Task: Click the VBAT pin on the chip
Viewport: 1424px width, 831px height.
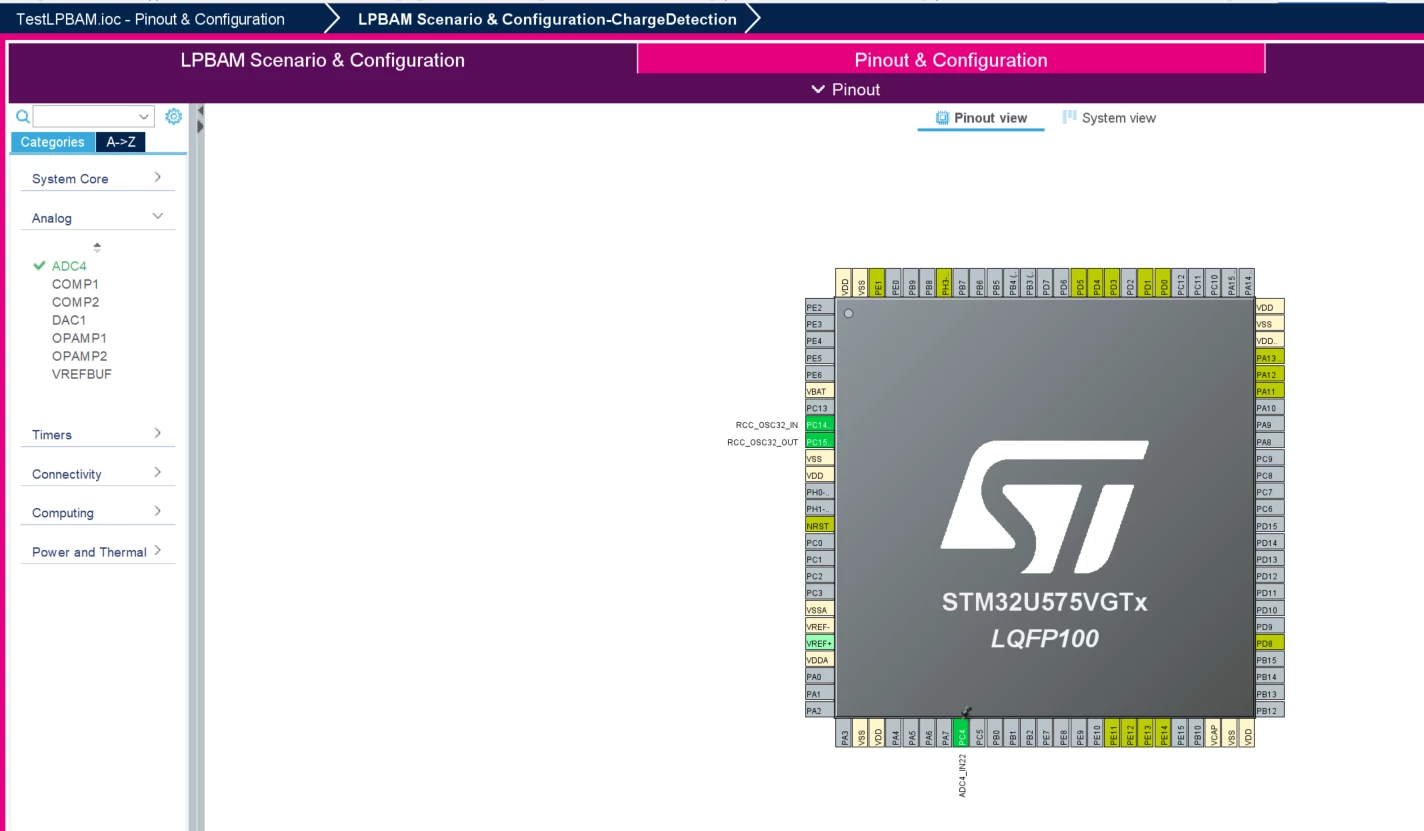Action: point(820,391)
